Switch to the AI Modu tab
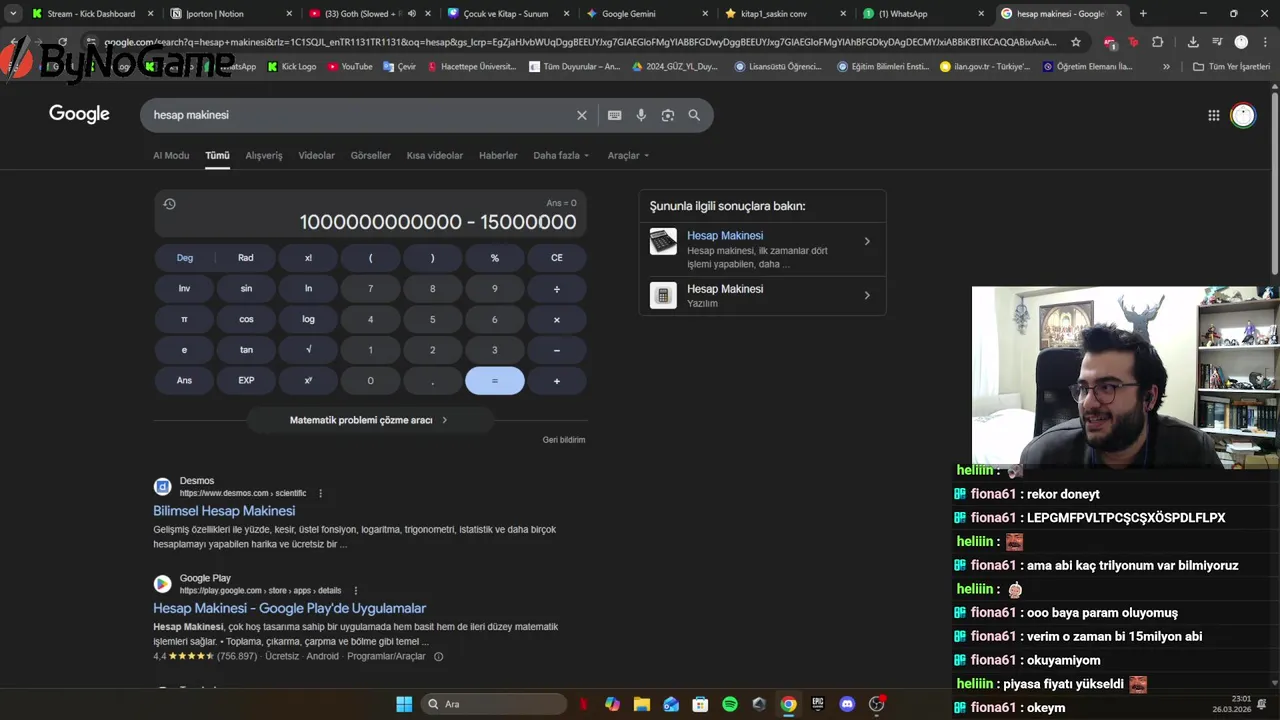The height and width of the screenshot is (720, 1280). 171,156
